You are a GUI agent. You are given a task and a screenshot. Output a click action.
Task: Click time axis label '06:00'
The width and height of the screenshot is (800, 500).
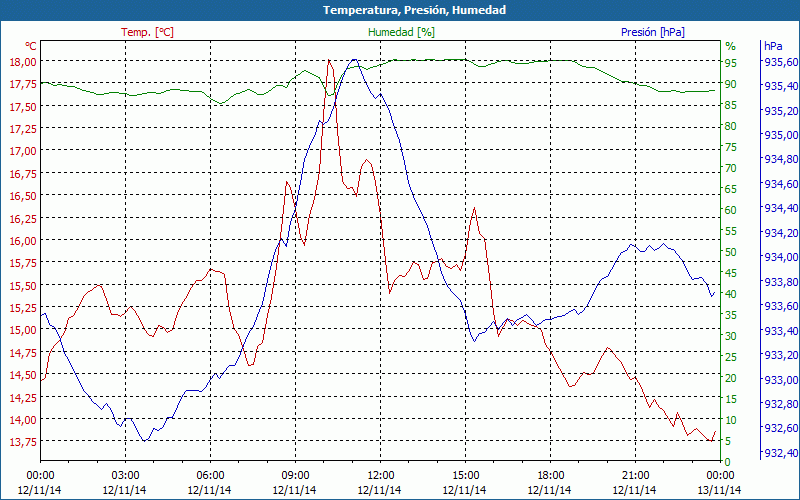(x=210, y=476)
